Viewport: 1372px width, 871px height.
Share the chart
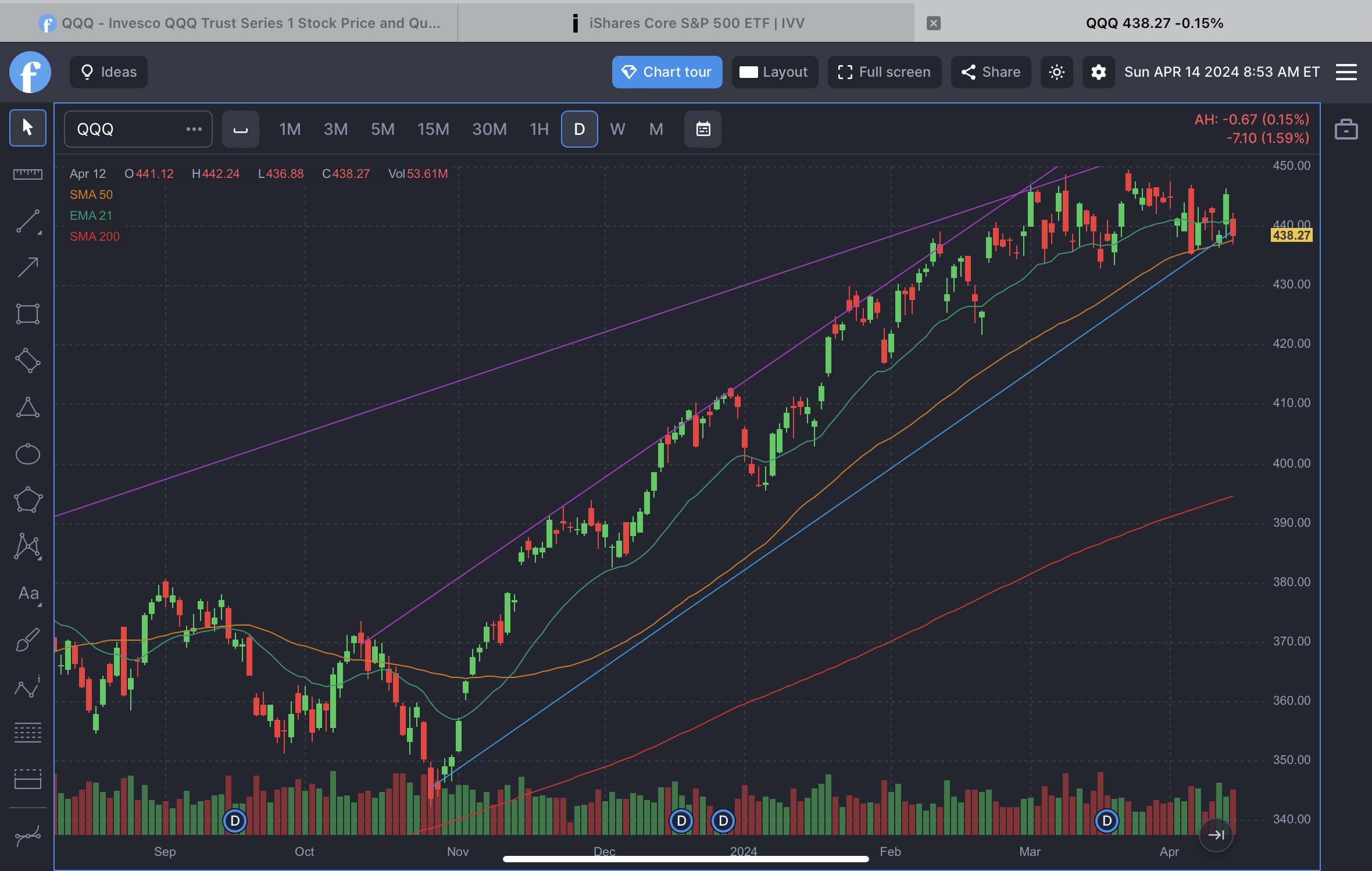point(991,72)
